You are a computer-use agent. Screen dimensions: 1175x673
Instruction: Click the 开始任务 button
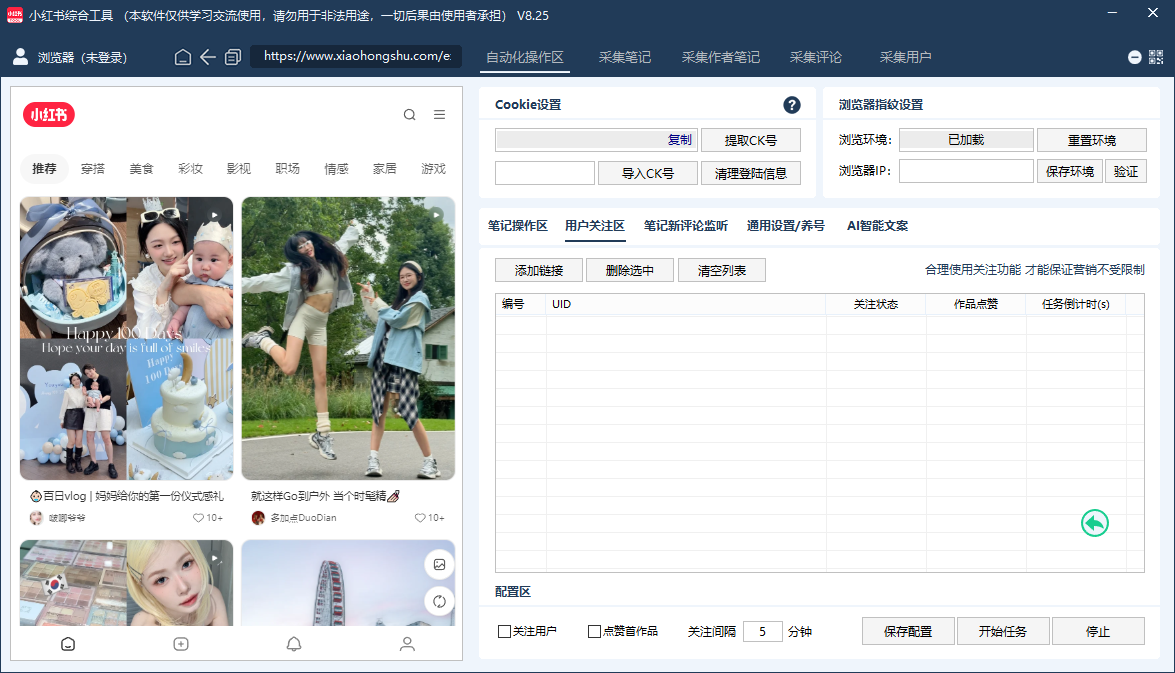(x=1003, y=631)
